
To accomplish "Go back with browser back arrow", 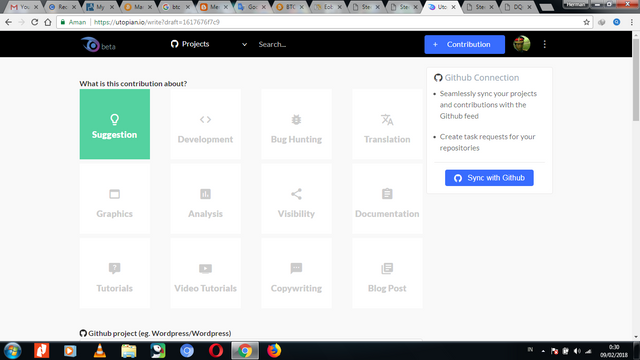I will [x=8, y=22].
